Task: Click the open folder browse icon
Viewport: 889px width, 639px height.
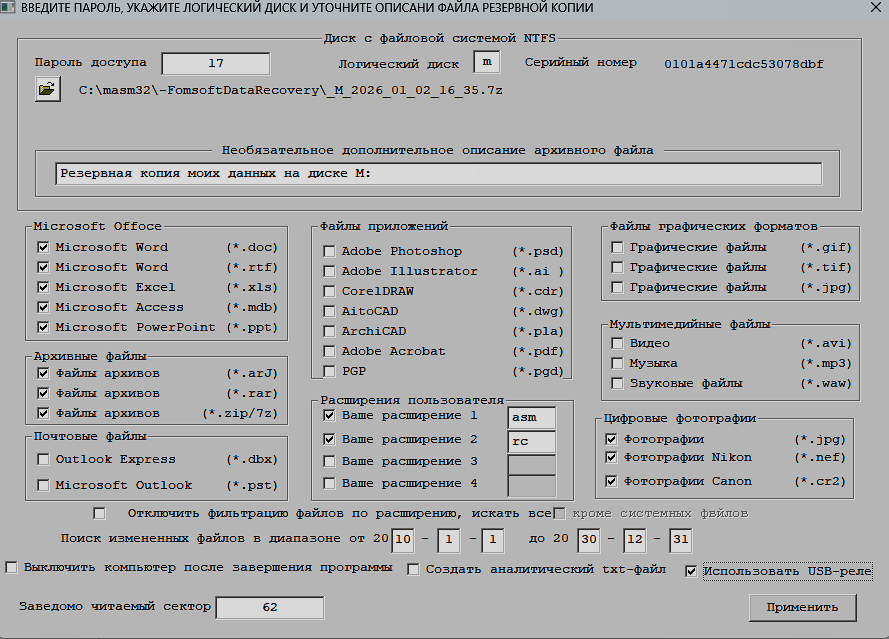Action: click(47, 90)
